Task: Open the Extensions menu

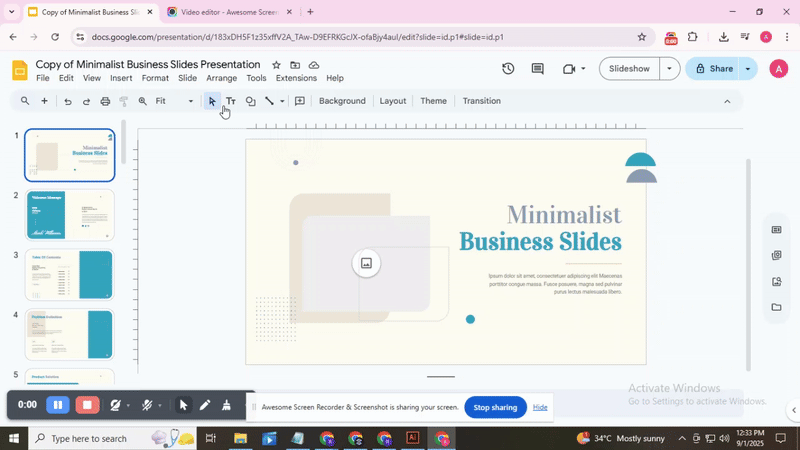Action: tap(296, 78)
